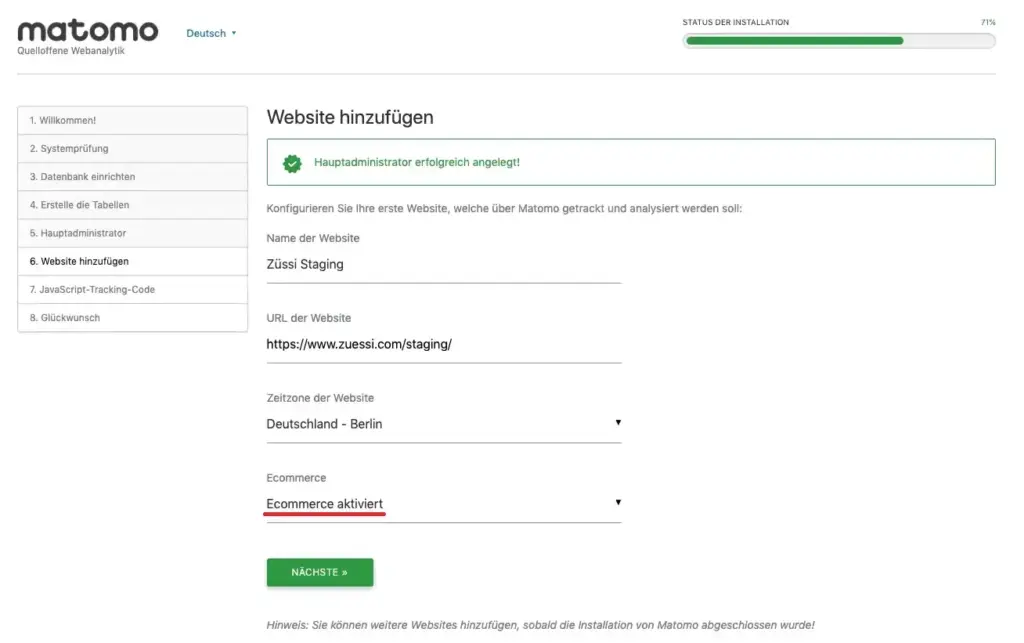
Task: Open the Ecommerce dropdown arrow
Action: 618,502
